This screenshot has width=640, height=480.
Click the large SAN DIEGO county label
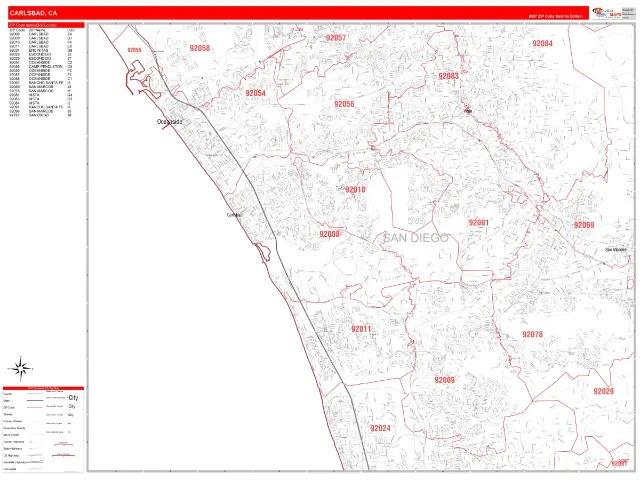coord(416,238)
